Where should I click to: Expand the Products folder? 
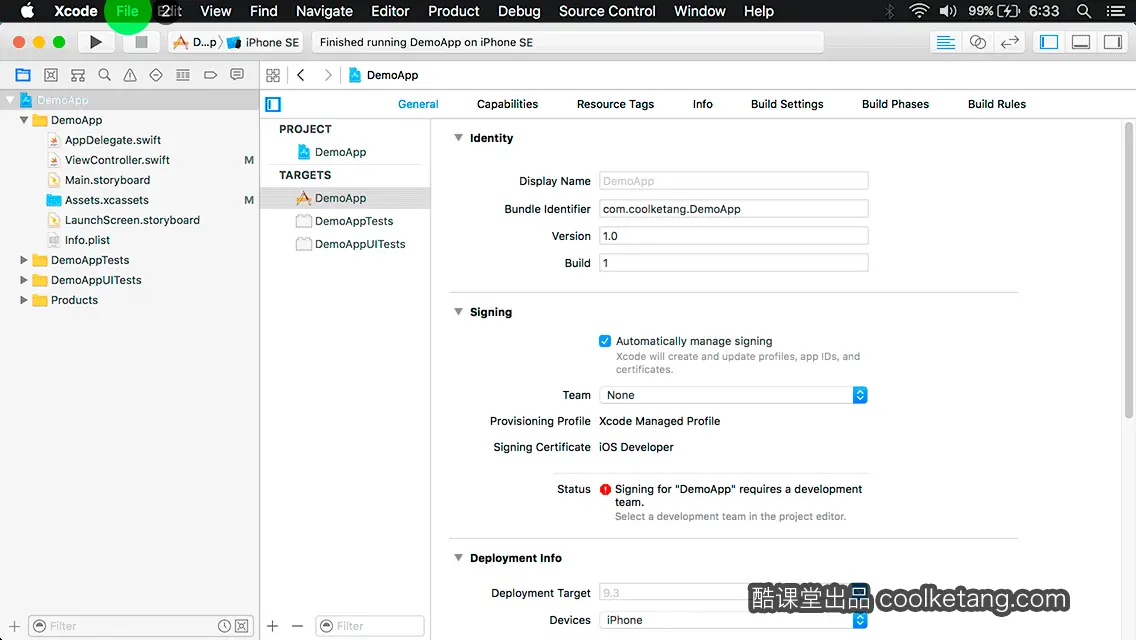(x=24, y=299)
